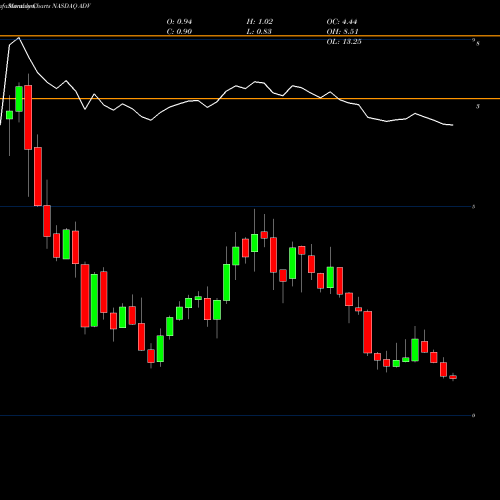
Task: Click the 'NASDAQ ADV' chart title
Action: point(71,6)
